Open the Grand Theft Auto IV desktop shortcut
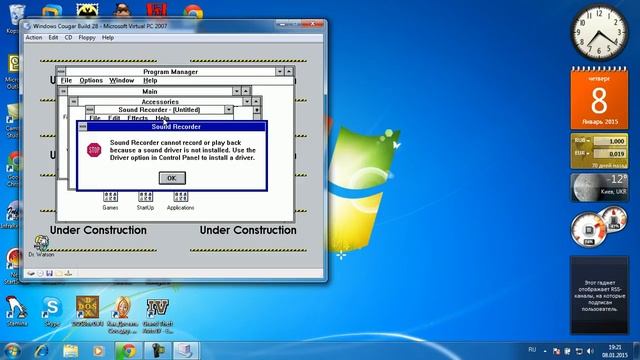 click(158, 315)
